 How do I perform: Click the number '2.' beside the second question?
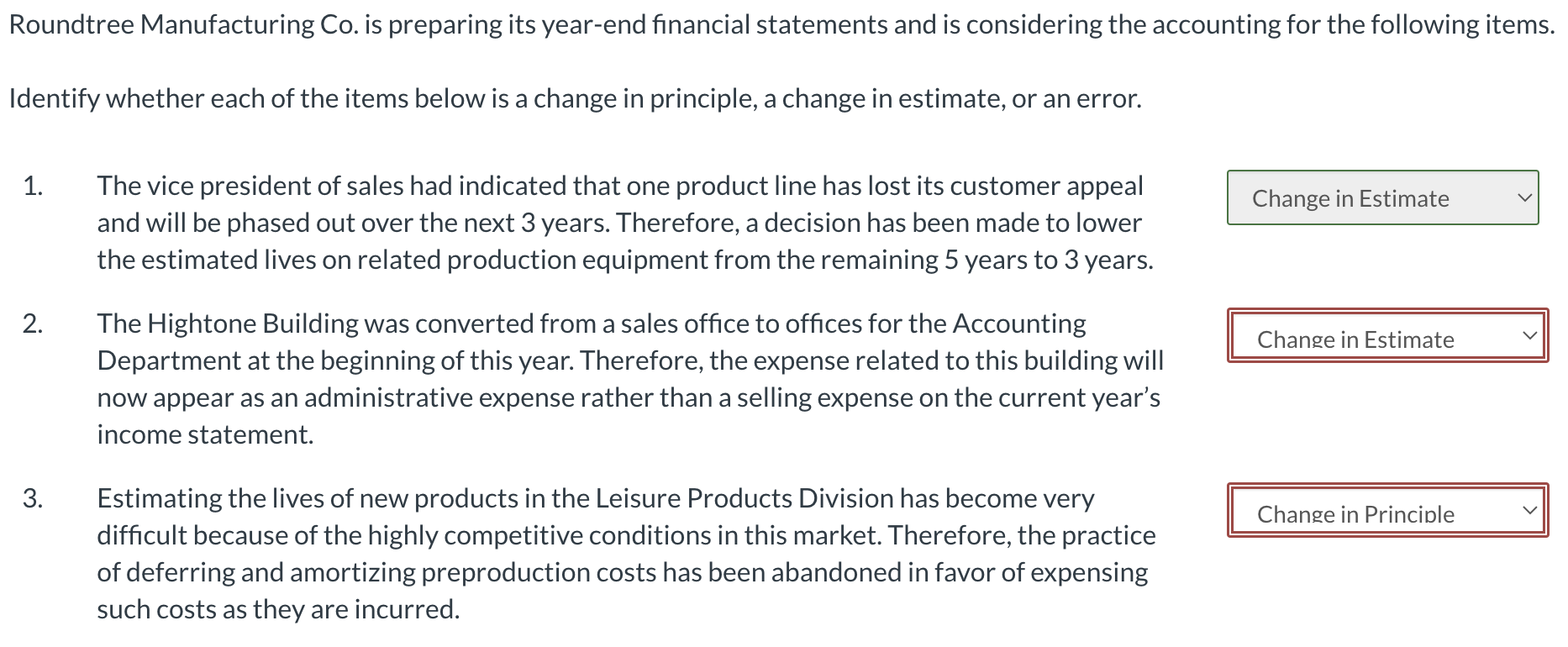coord(34,323)
